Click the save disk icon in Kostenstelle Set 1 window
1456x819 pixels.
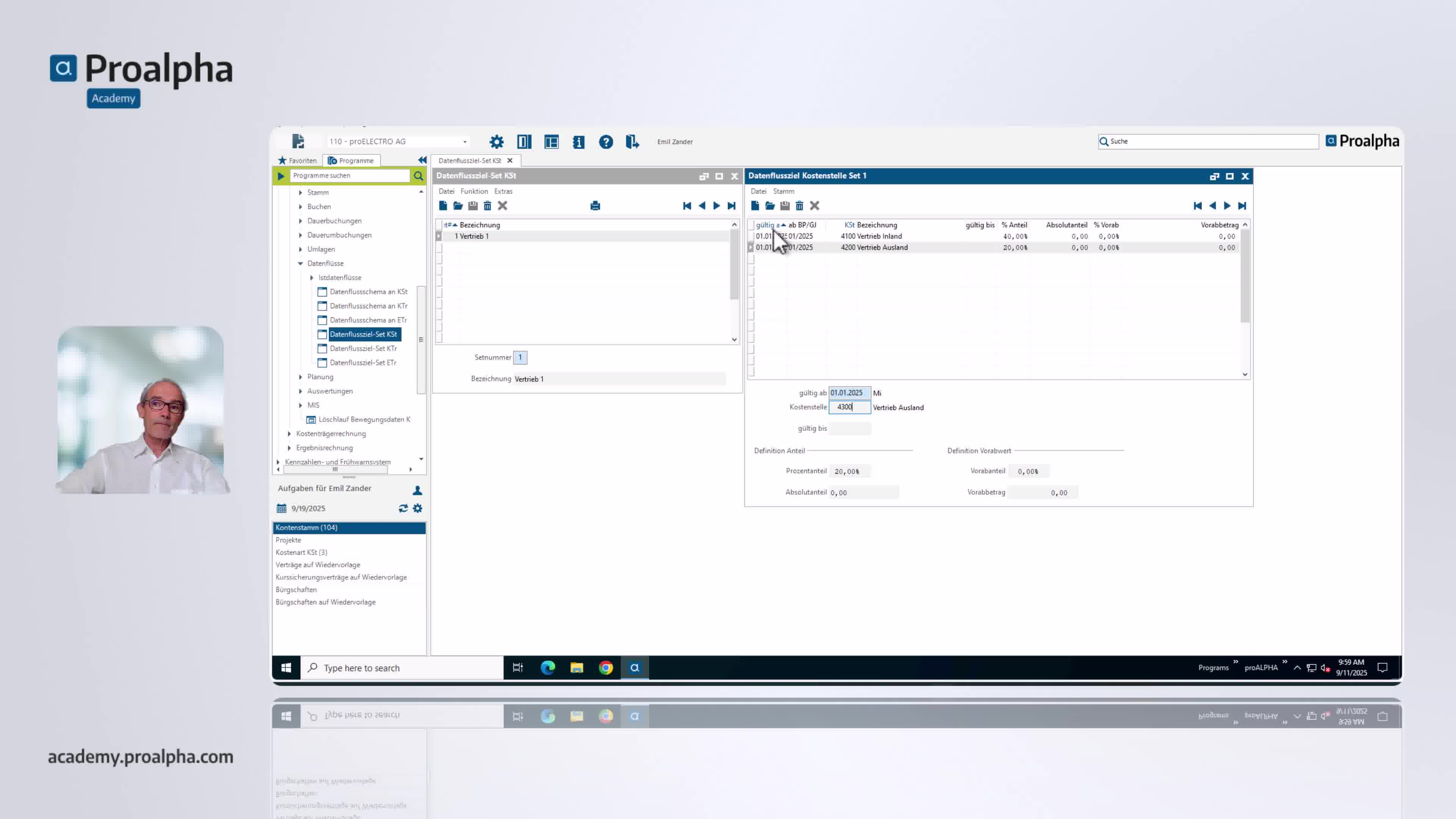(x=784, y=206)
